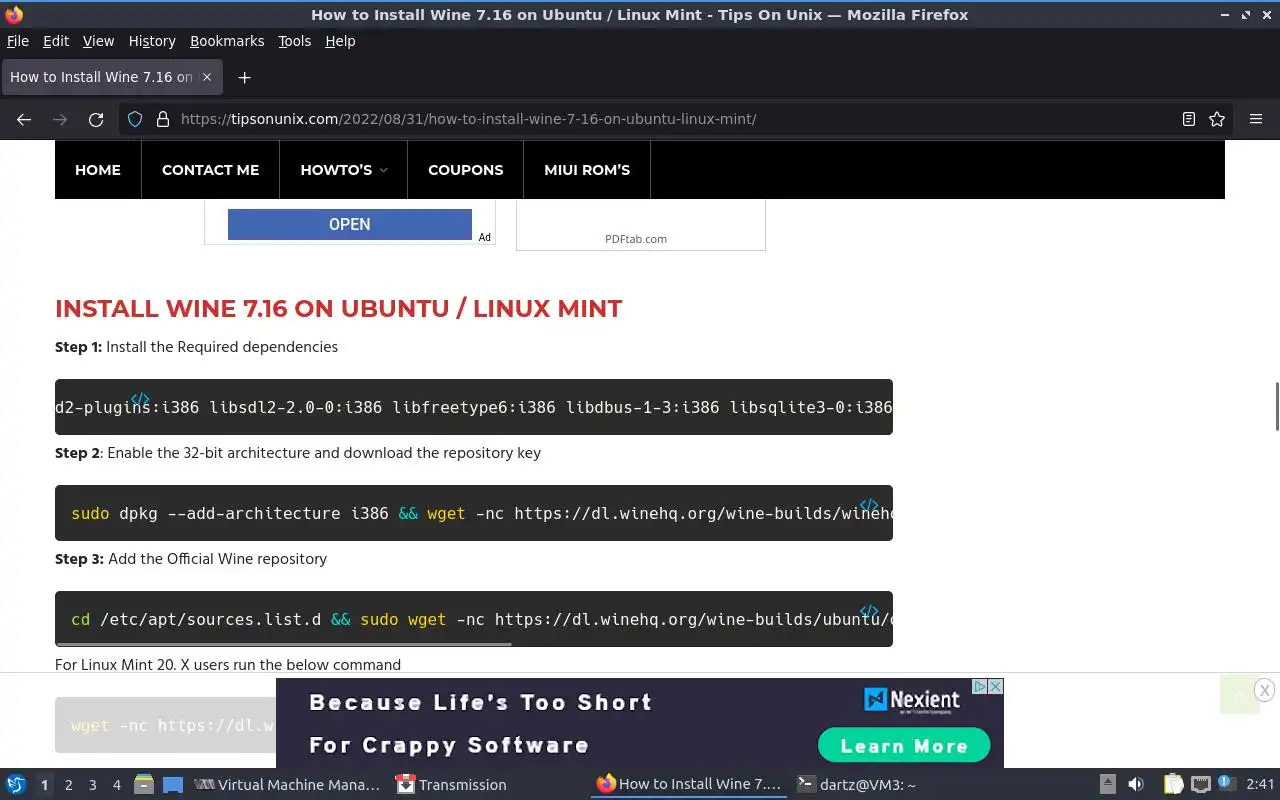Viewport: 1280px width, 800px height.
Task: Bookmark this page with the star icon
Action: 1217,119
